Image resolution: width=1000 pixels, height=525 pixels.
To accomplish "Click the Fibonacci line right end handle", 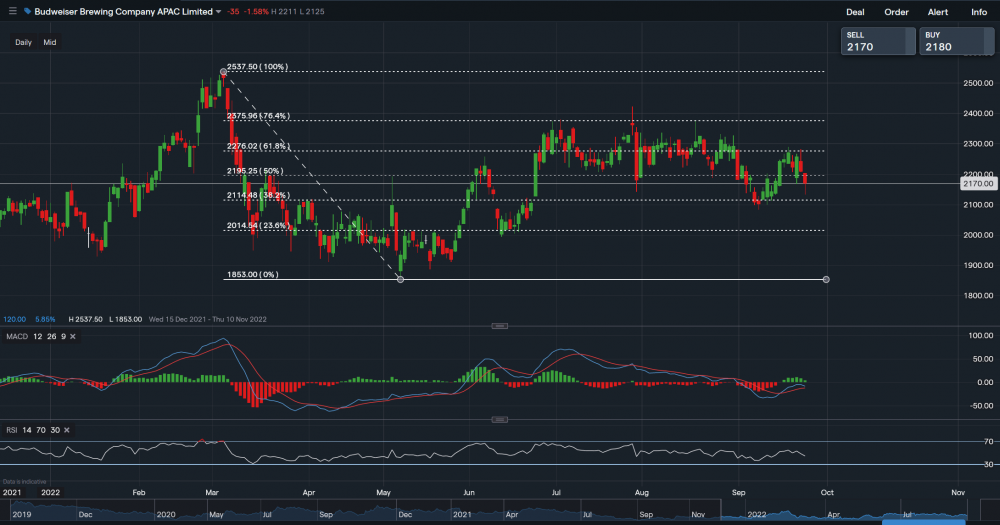I will [x=826, y=279].
